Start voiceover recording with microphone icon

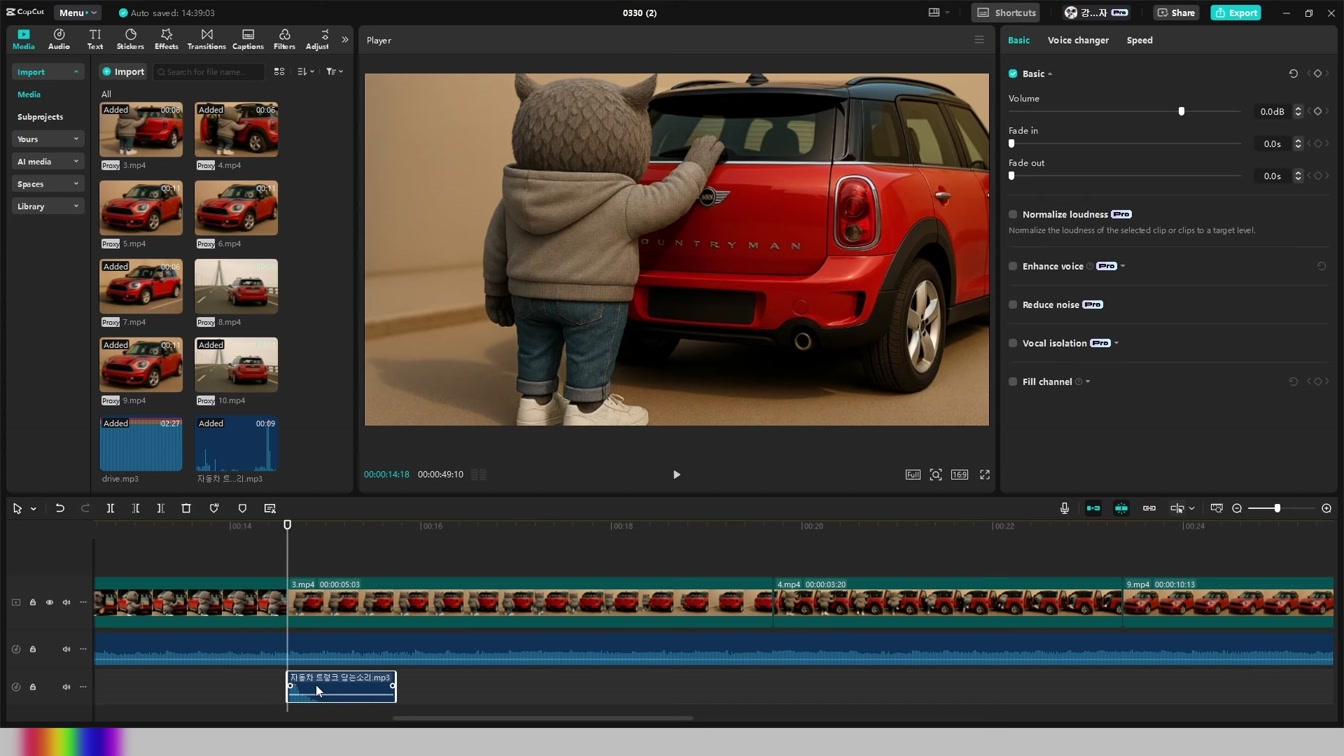(1064, 508)
